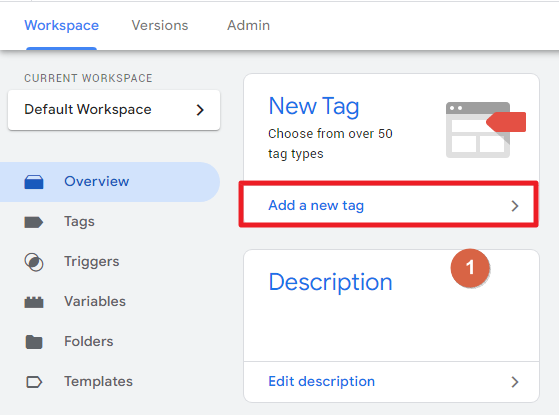Expand the Default Workspace chevron
The width and height of the screenshot is (559, 415).
[200, 110]
